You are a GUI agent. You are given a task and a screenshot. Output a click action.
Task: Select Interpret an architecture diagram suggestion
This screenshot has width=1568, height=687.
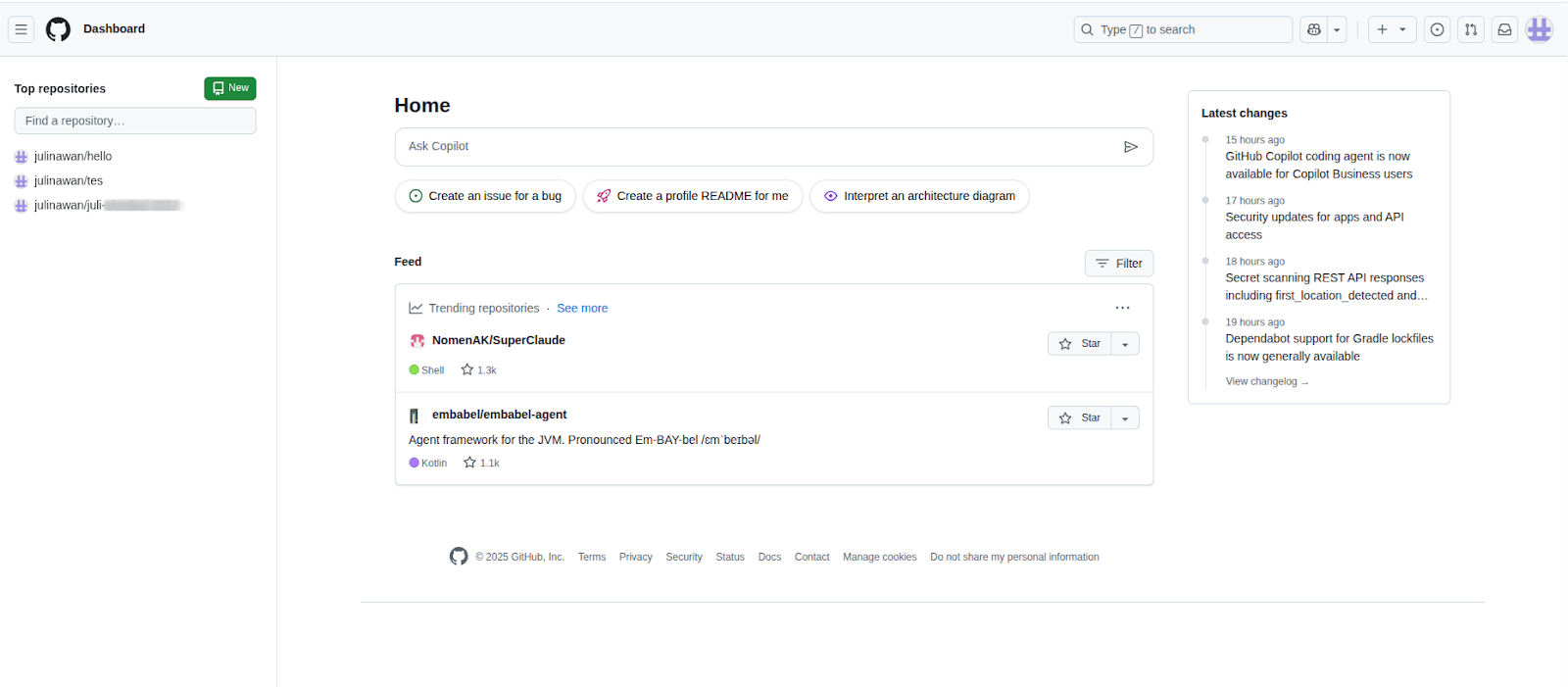(919, 196)
